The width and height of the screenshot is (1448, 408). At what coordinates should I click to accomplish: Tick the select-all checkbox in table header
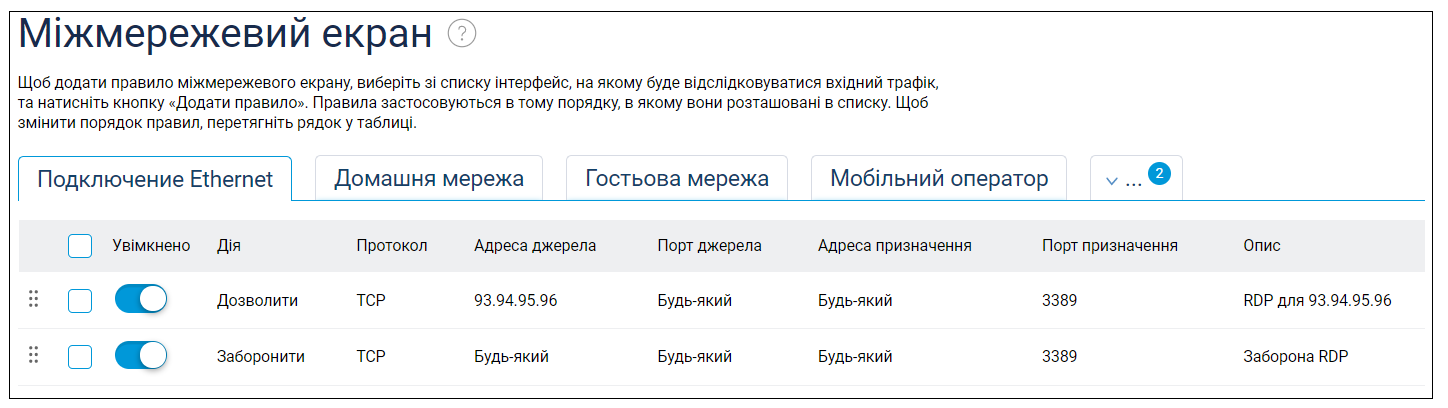pyautogui.click(x=80, y=245)
